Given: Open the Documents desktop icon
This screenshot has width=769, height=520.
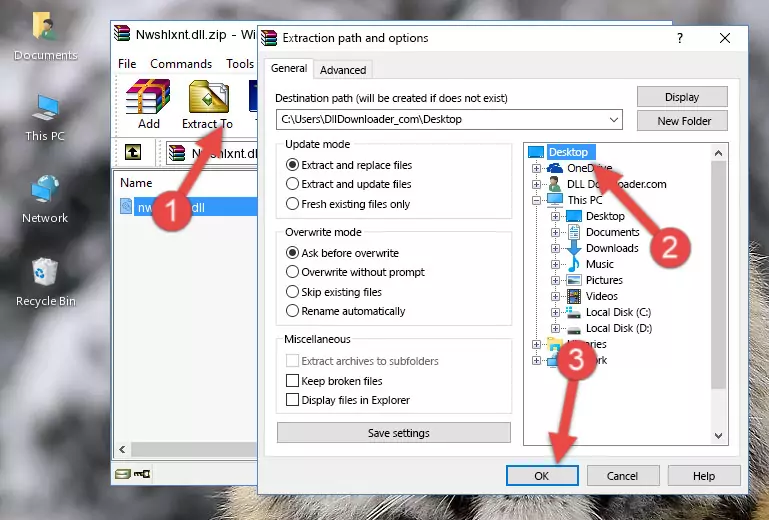Looking at the screenshot, I should pyautogui.click(x=45, y=26).
